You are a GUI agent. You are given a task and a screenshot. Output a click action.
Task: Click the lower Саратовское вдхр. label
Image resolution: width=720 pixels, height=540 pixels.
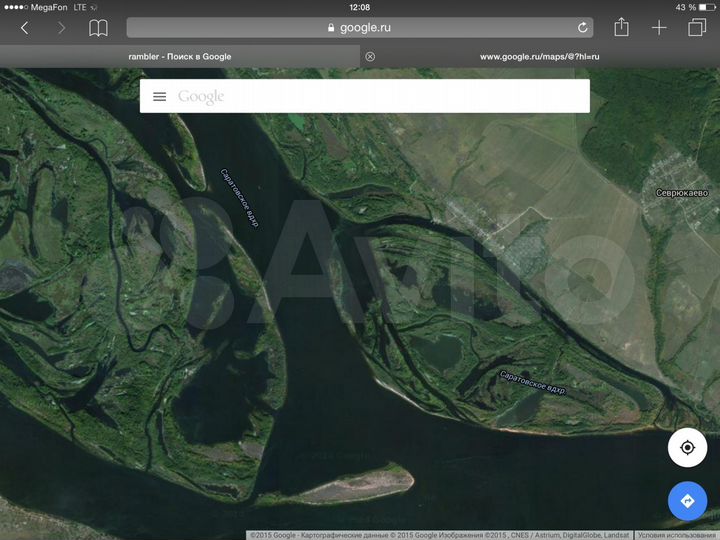coord(533,382)
